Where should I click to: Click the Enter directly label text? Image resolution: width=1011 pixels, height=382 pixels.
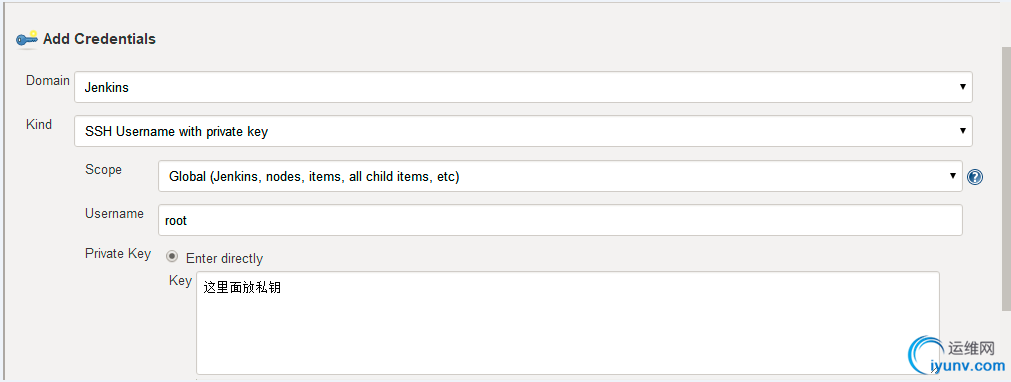click(224, 258)
